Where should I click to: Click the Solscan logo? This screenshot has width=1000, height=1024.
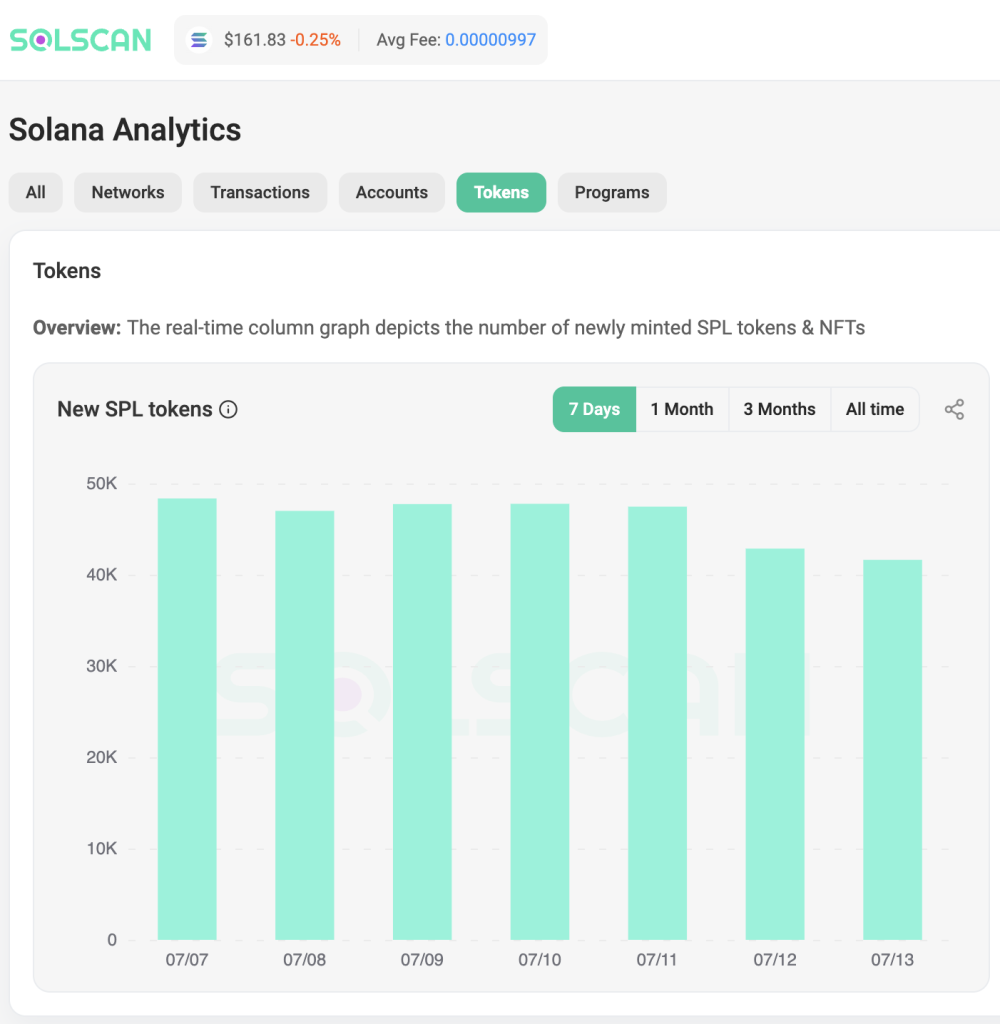(x=80, y=38)
